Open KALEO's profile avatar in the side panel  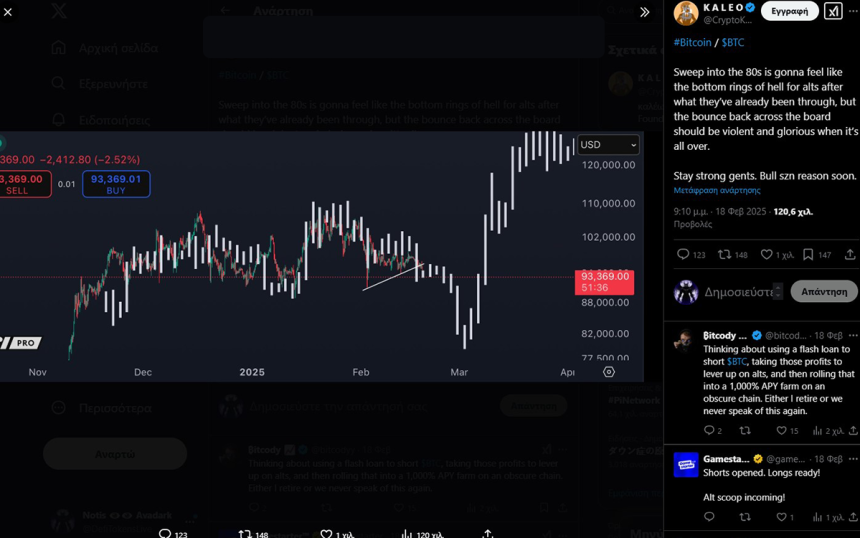(x=686, y=13)
